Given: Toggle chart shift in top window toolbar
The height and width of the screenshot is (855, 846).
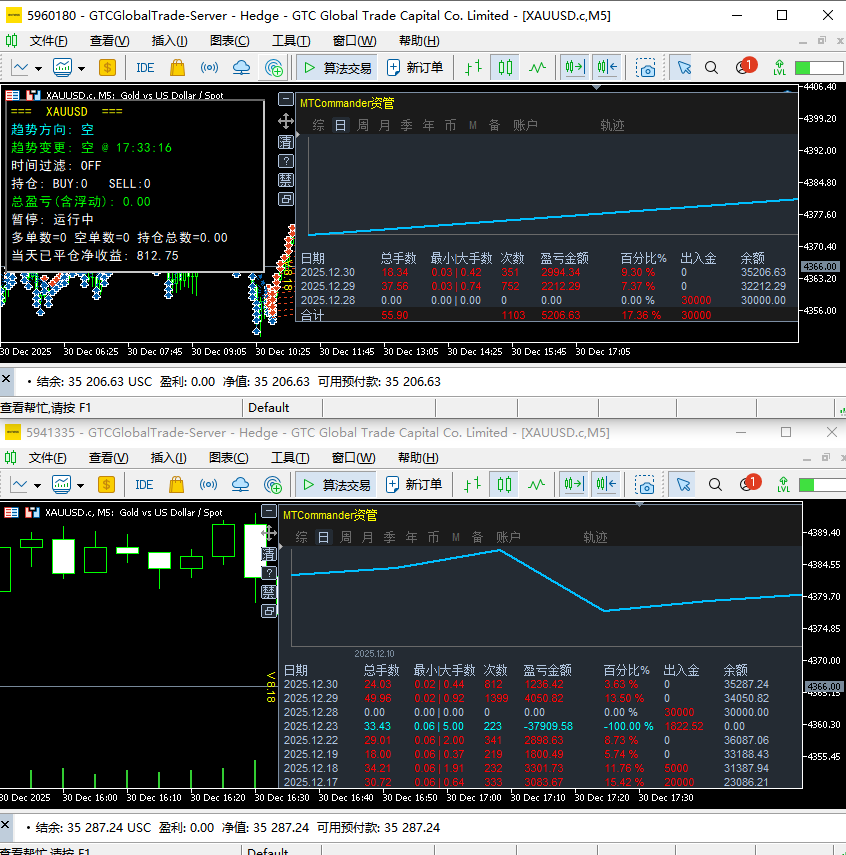Looking at the screenshot, I should click(607, 68).
